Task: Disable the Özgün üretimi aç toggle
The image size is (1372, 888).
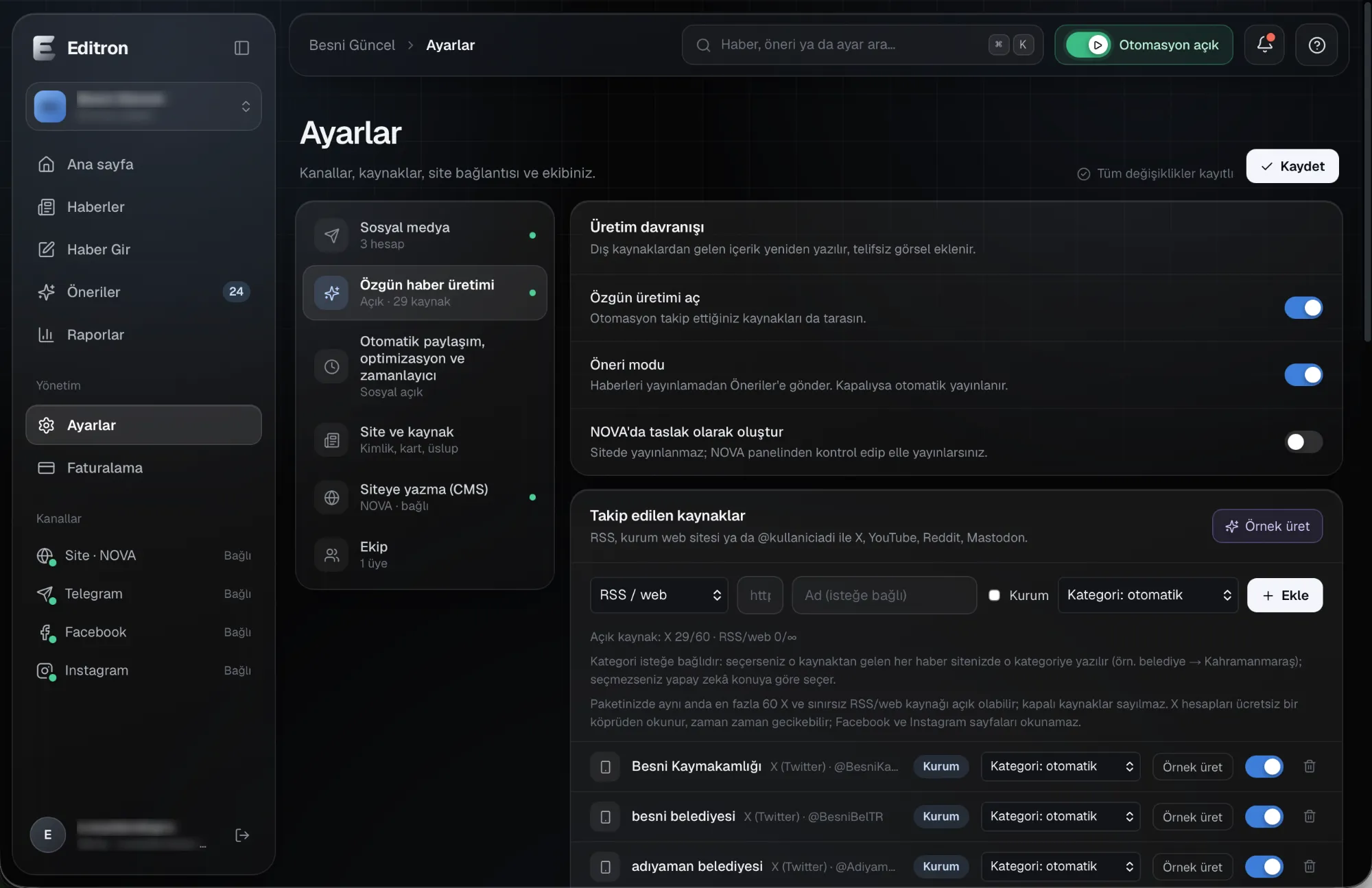Action: click(1303, 308)
